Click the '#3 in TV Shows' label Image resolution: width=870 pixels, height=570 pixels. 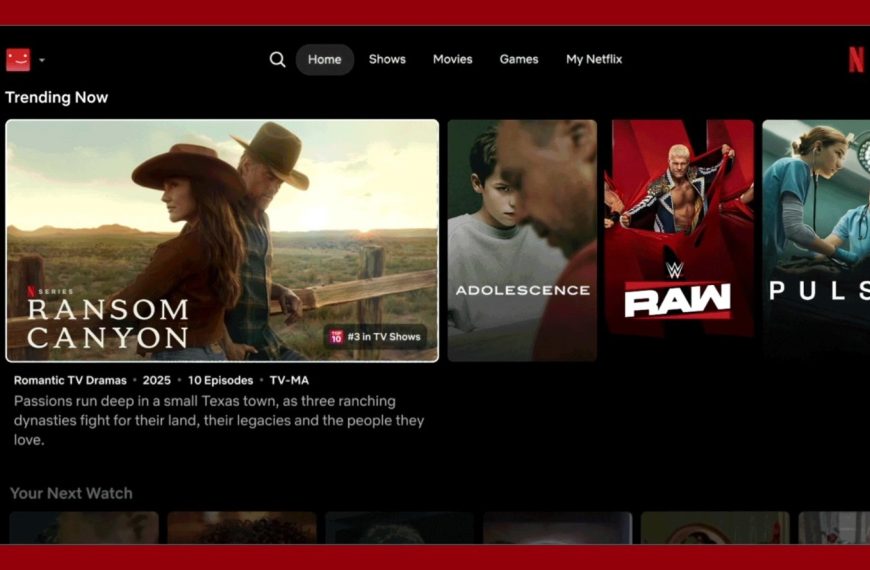[384, 337]
